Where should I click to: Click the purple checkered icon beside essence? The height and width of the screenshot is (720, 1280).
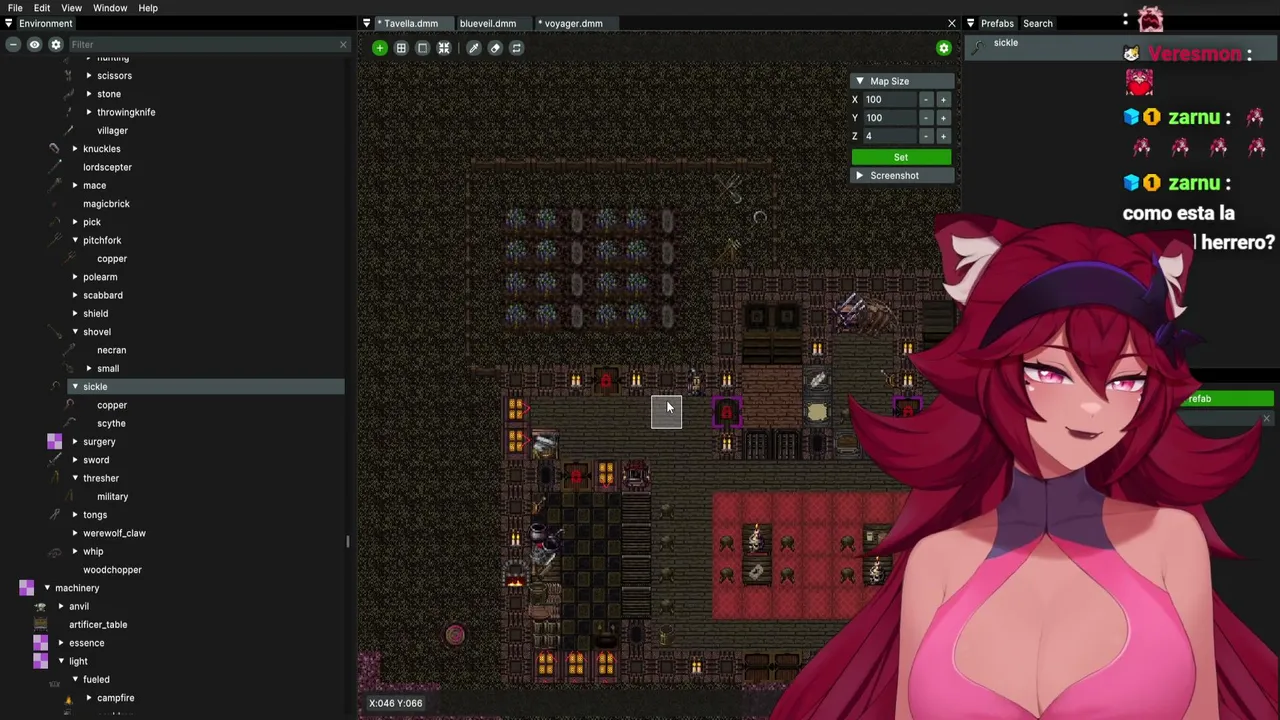tap(40, 643)
